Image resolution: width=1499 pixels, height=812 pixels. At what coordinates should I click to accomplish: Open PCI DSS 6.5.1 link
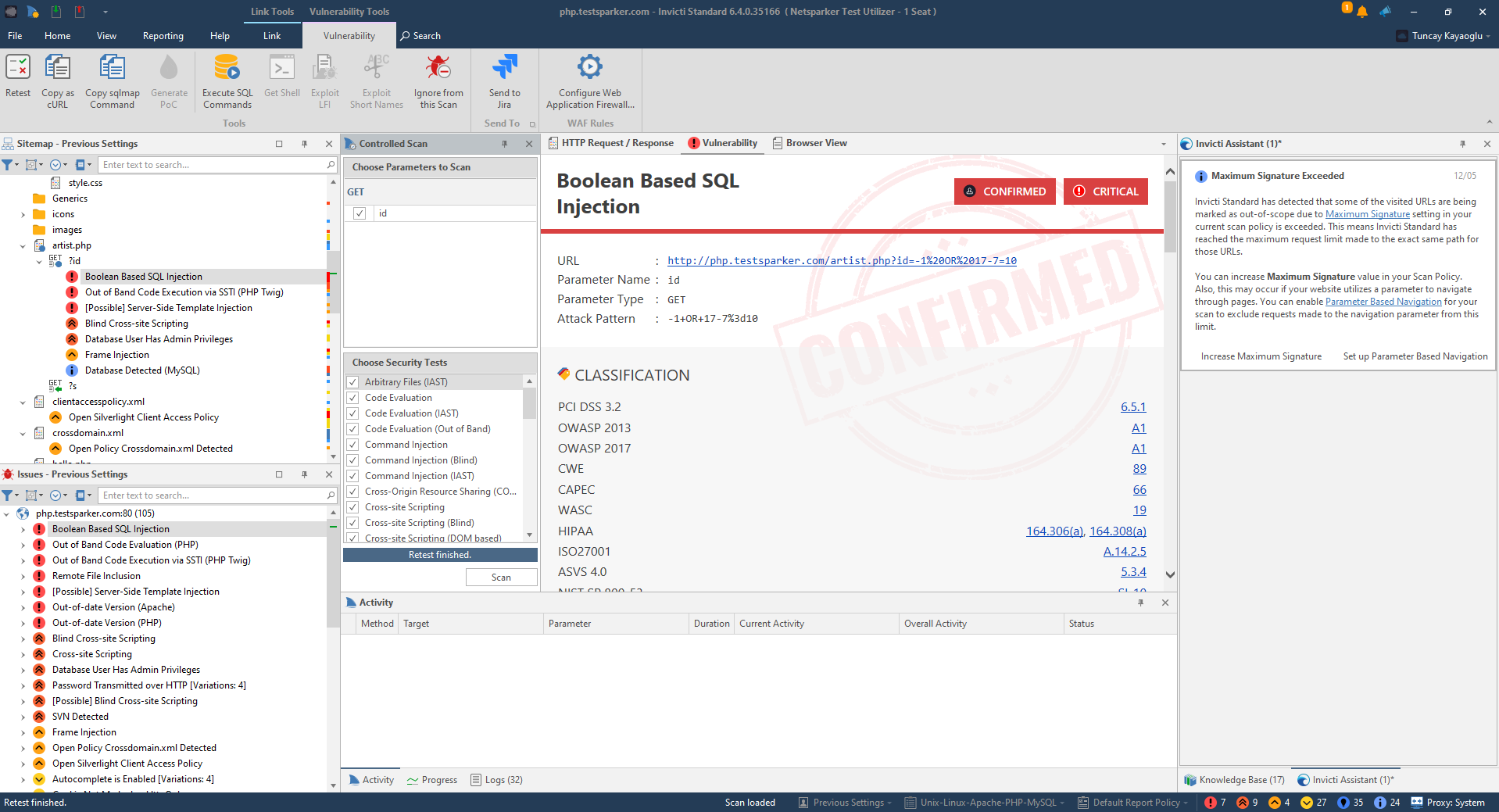point(1133,407)
